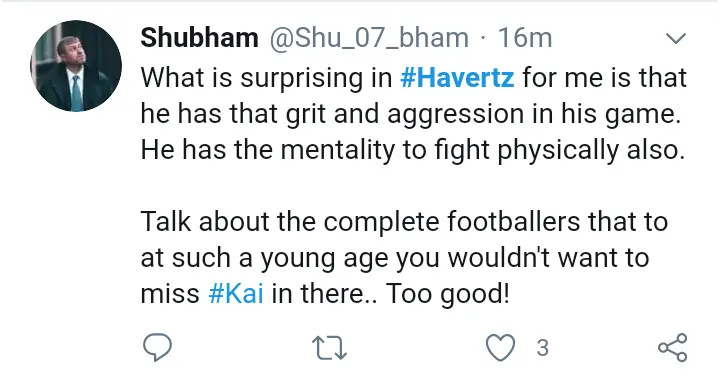Click the line starting 'Talk about the complete'
Viewport: 720px width, 380px height.
pyautogui.click(x=404, y=222)
